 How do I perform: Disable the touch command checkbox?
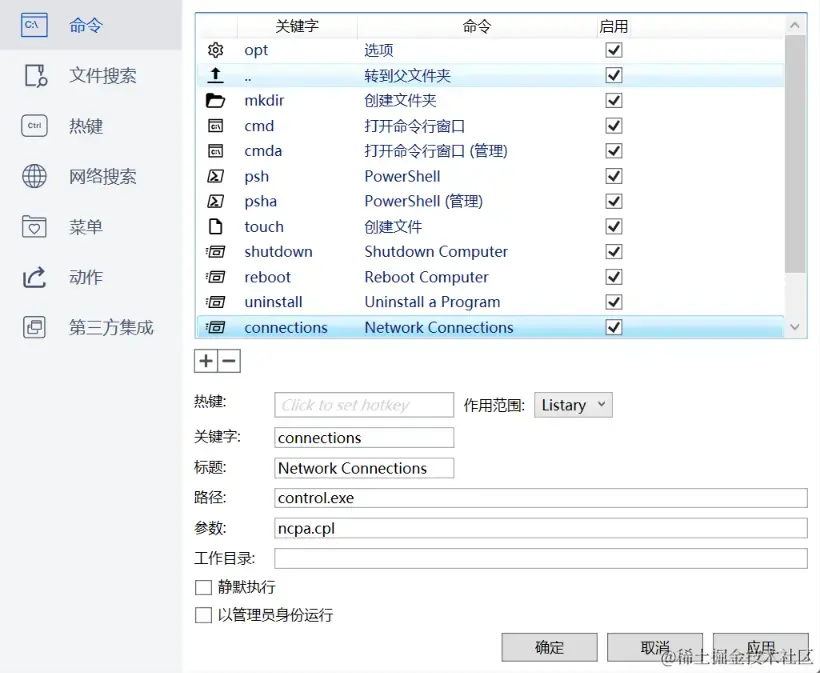[x=614, y=226]
